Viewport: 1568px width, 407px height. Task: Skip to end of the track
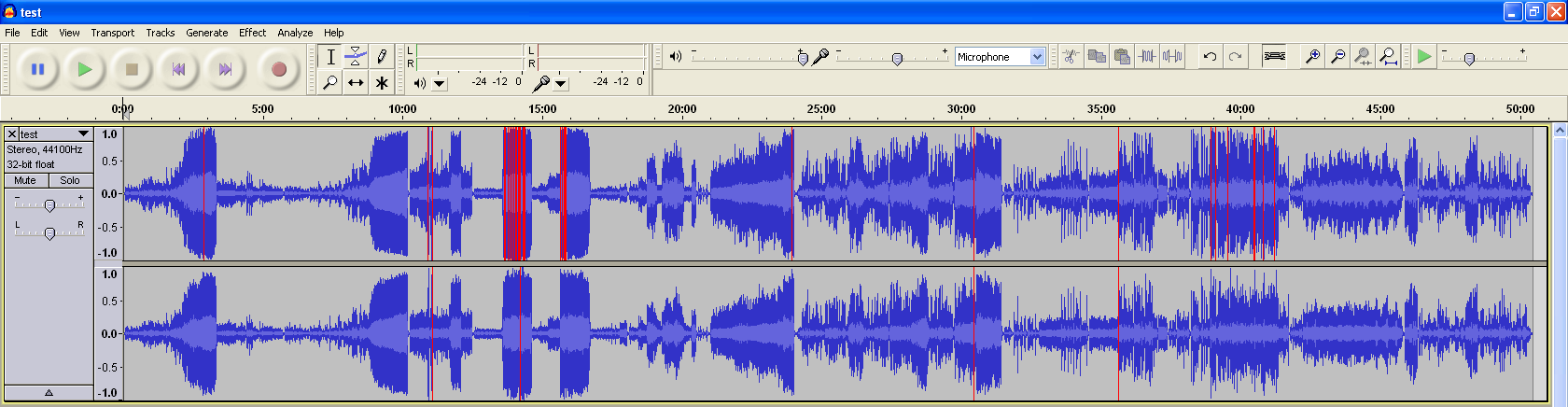(x=225, y=69)
